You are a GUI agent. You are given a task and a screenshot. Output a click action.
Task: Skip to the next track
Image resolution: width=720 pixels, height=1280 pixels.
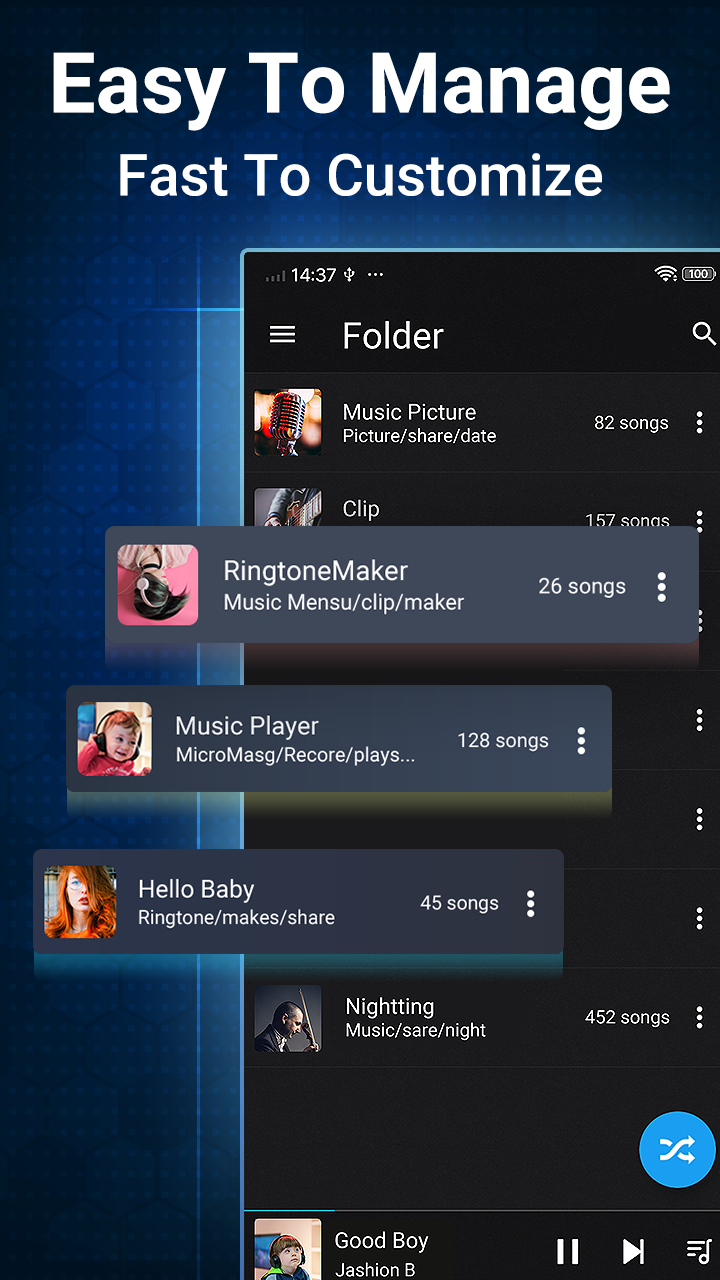[x=633, y=1251]
